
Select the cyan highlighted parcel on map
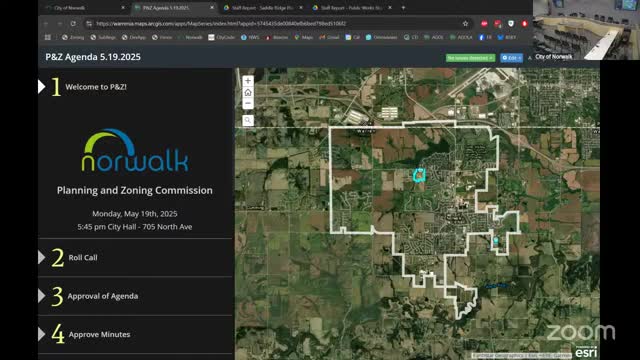click(419, 175)
